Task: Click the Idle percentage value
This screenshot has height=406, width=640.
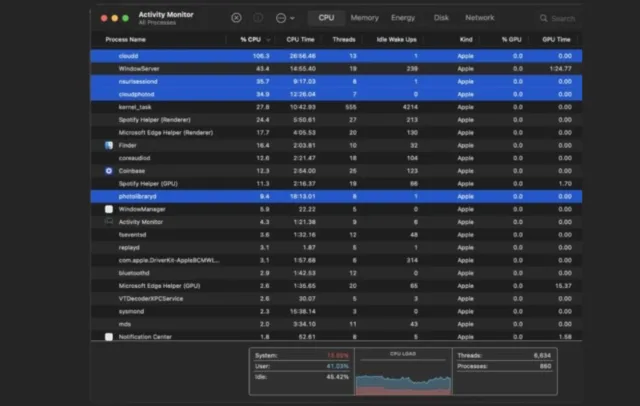Action: [x=338, y=377]
